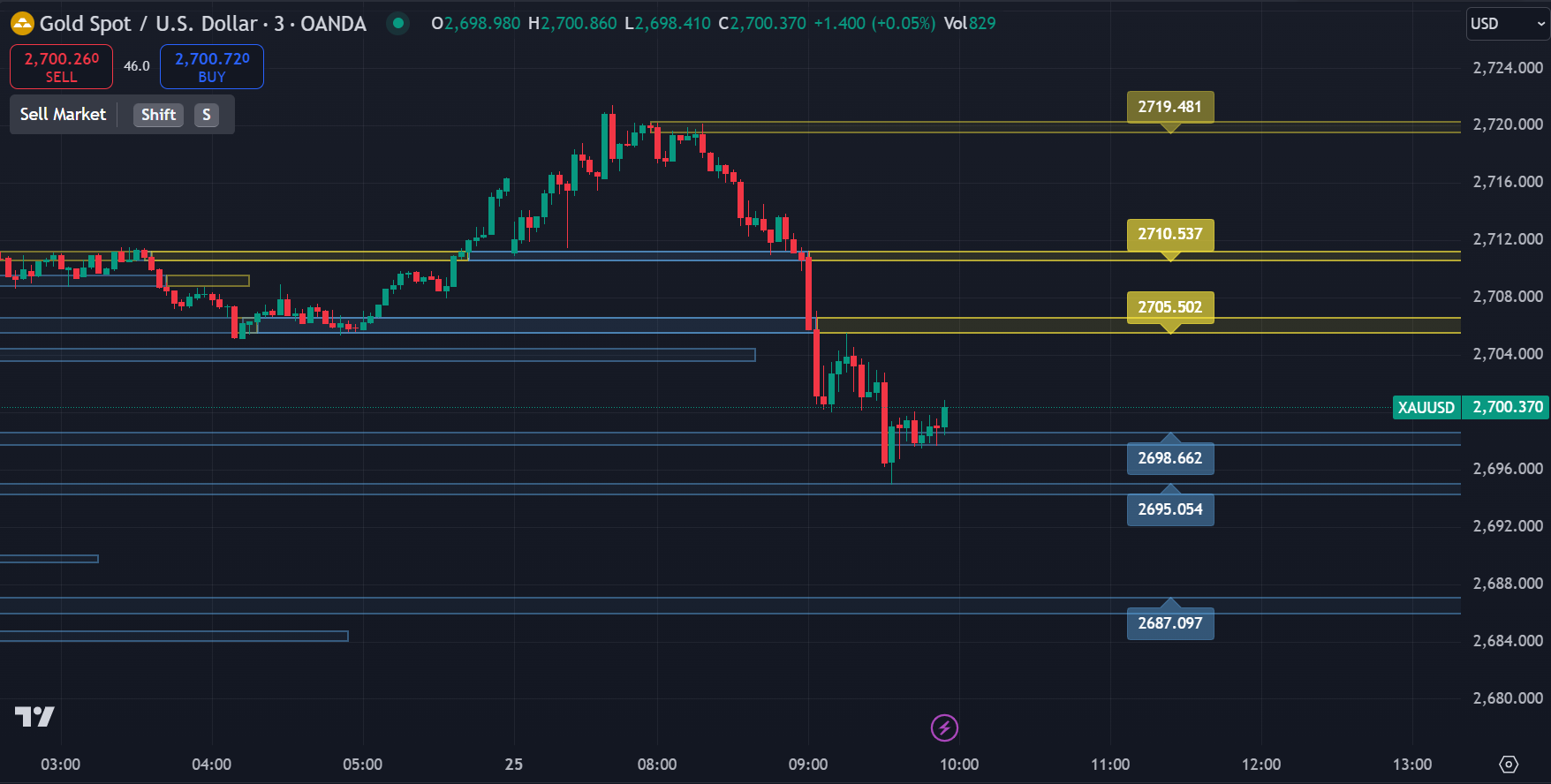Screen dimensions: 1551x784
Task: Click the TradingView logo
Action: [35, 717]
